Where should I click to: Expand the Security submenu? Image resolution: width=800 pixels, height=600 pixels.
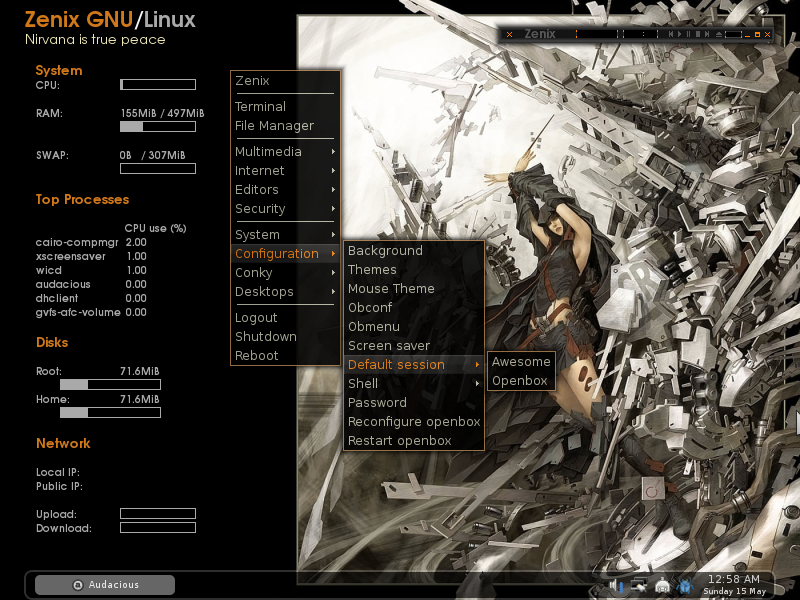(x=285, y=209)
